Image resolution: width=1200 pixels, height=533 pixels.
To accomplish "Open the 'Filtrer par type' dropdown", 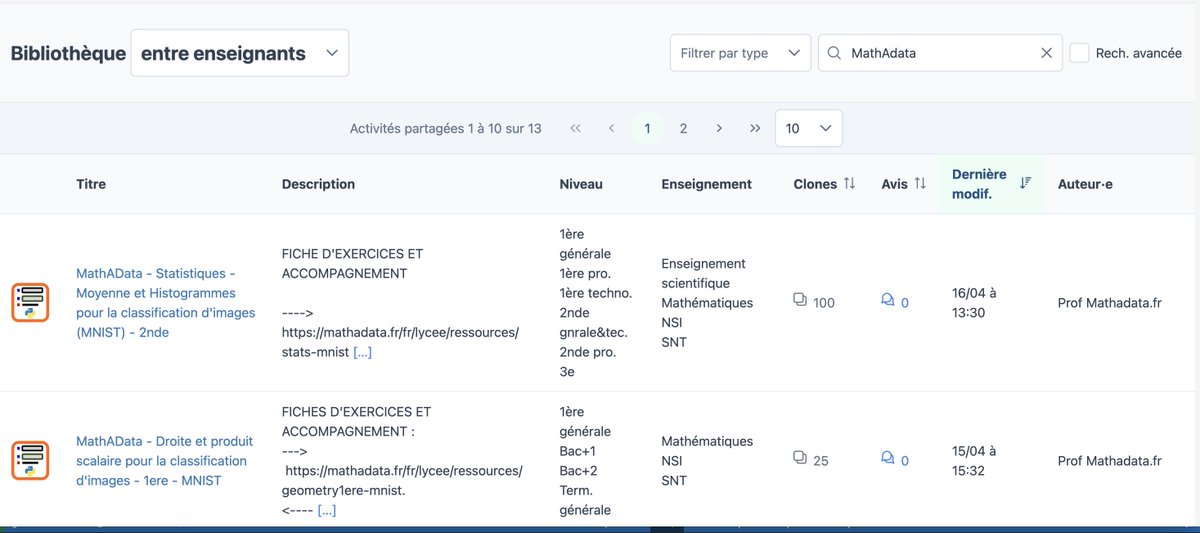I will [740, 53].
